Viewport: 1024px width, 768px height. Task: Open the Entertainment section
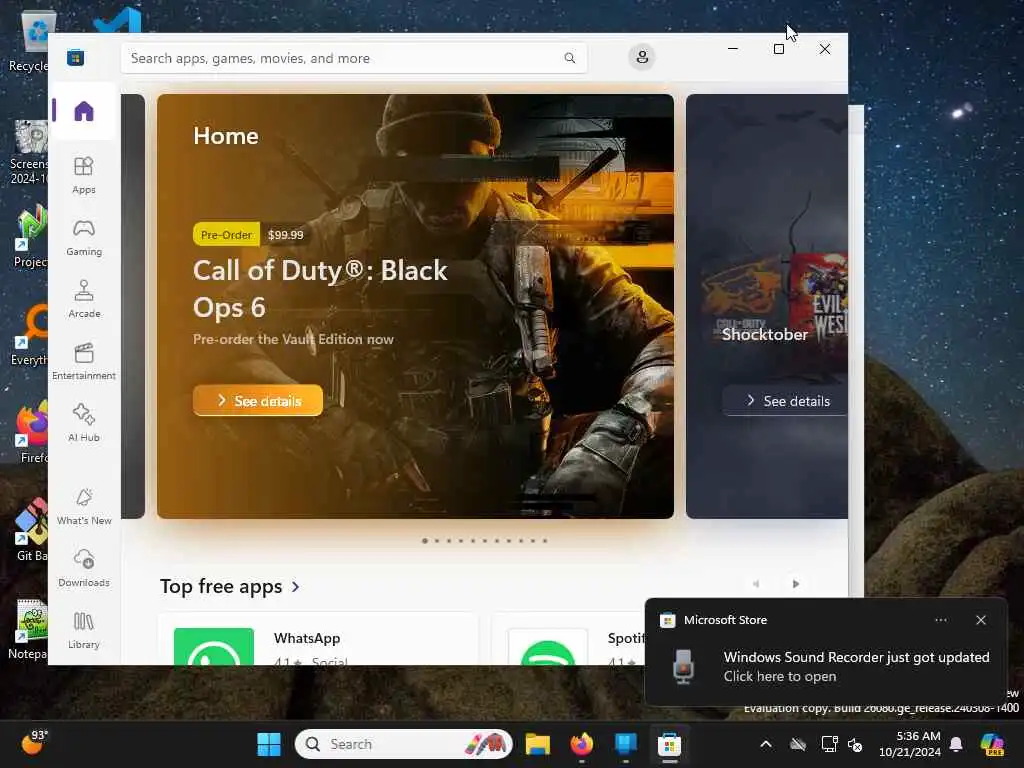tap(84, 361)
